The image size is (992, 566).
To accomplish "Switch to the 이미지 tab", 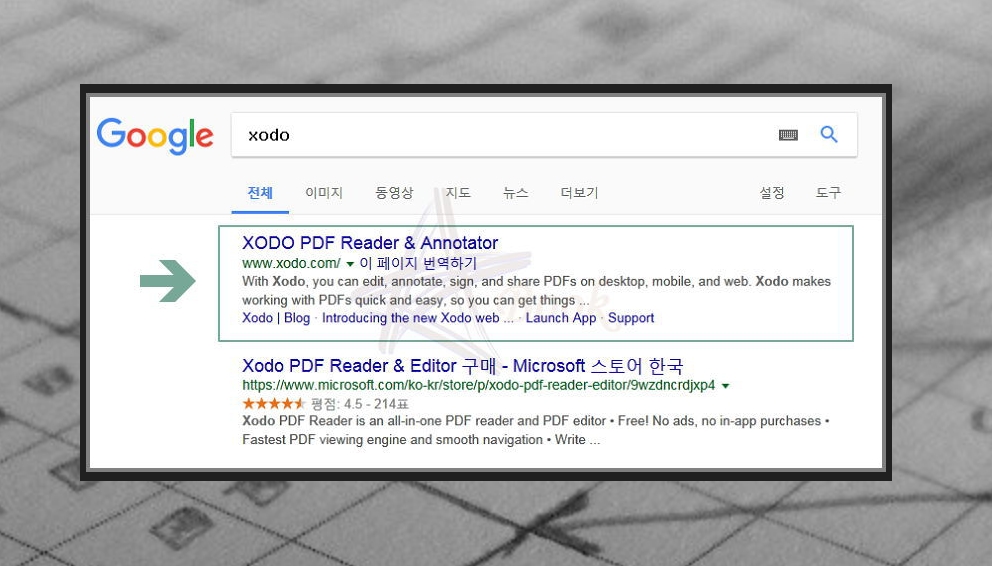I will pos(324,193).
